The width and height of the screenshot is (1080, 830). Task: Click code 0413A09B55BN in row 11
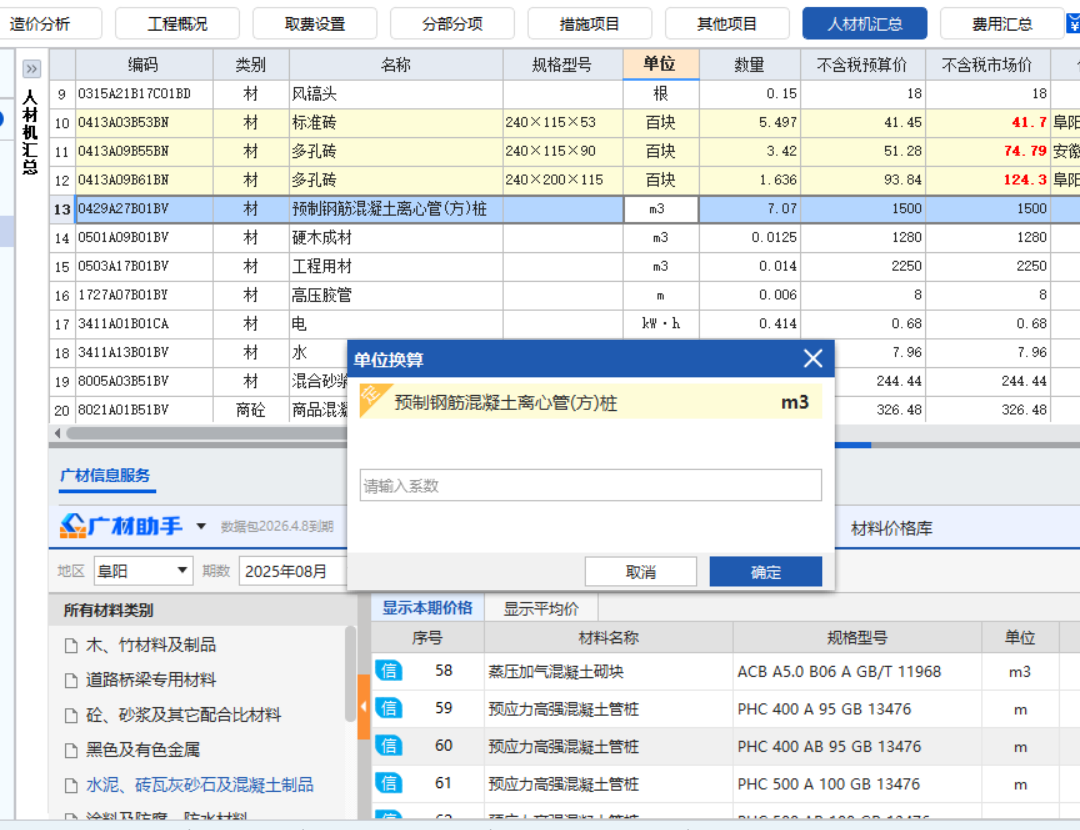(123, 152)
